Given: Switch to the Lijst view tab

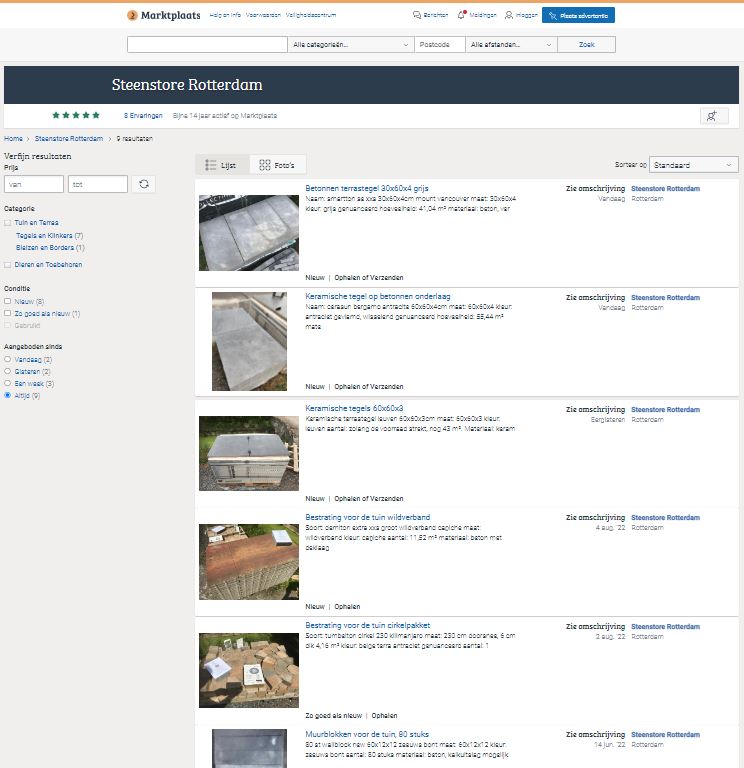Looking at the screenshot, I should click(x=222, y=165).
